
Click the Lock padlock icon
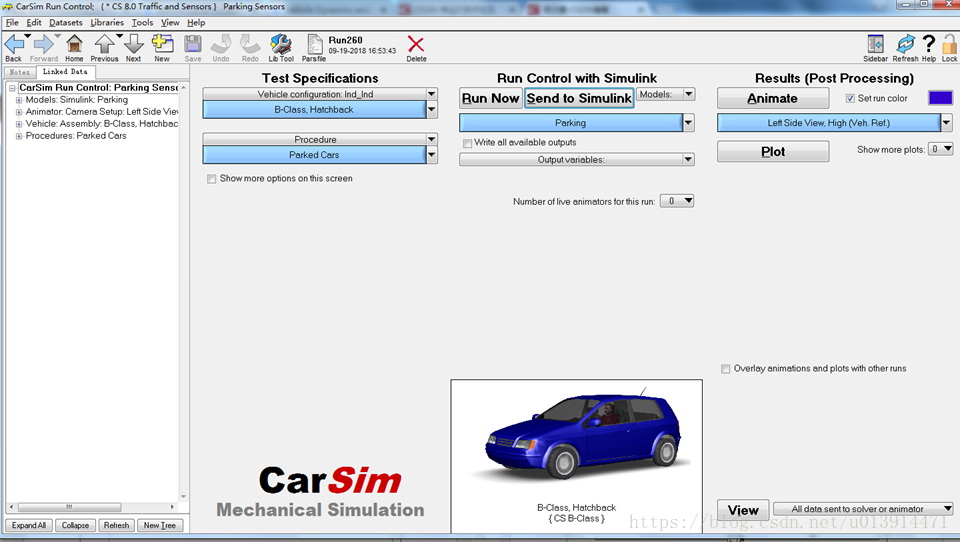[x=950, y=45]
